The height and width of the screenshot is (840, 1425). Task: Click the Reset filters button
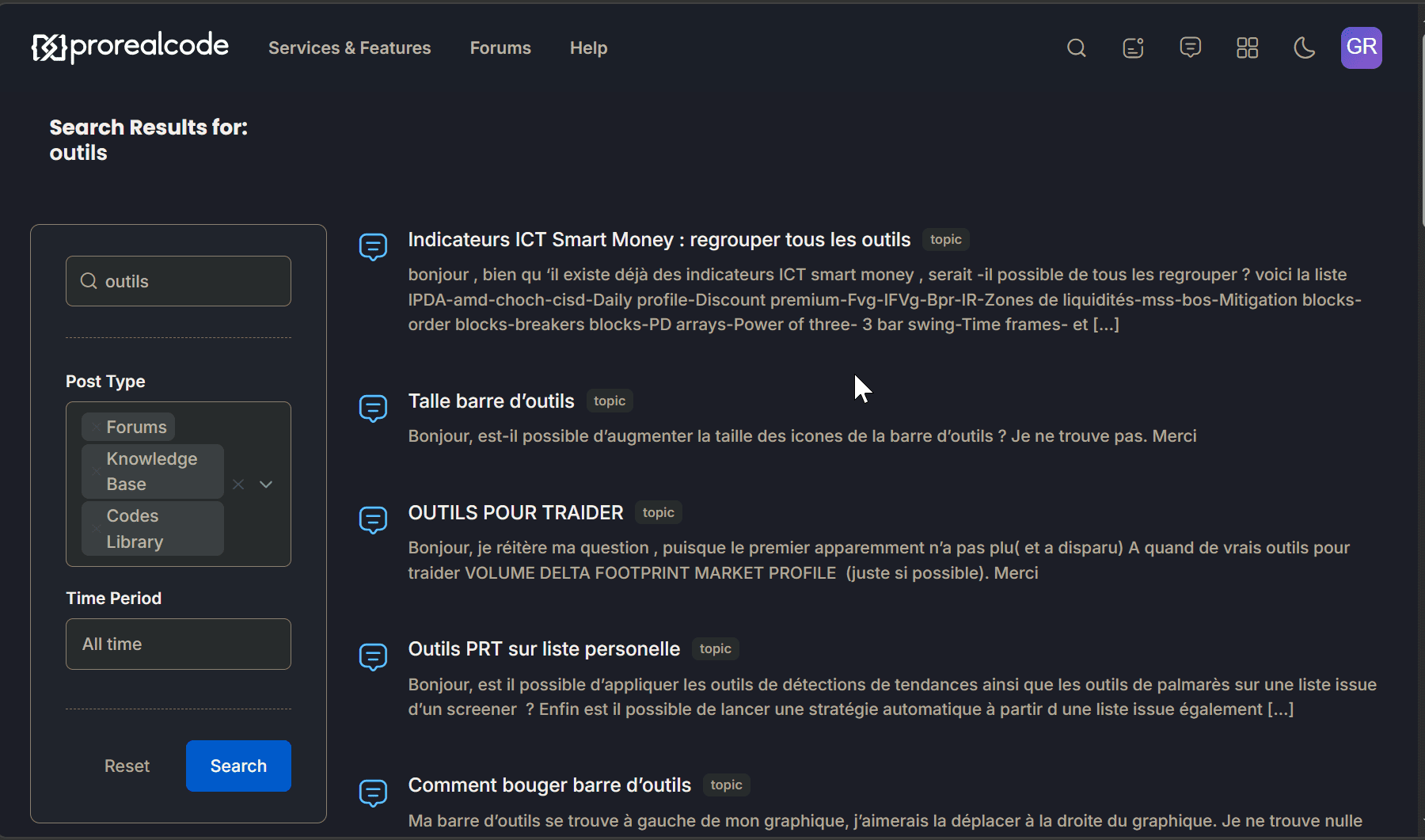(127, 766)
